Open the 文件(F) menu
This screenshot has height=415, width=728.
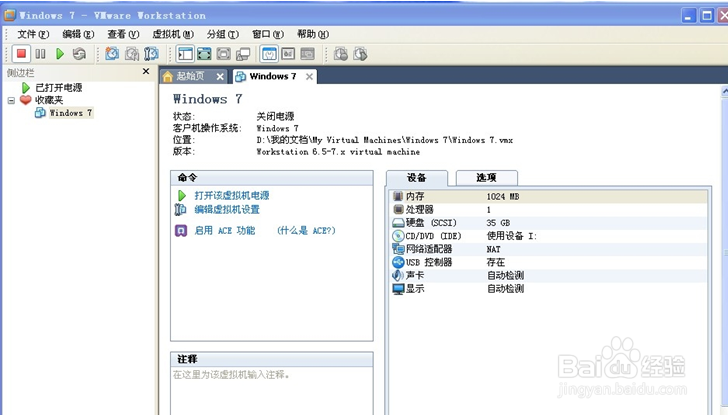pos(33,34)
